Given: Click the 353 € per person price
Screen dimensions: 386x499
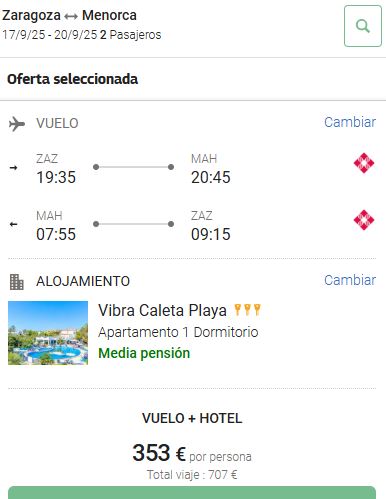Looking at the screenshot, I should [159, 453].
